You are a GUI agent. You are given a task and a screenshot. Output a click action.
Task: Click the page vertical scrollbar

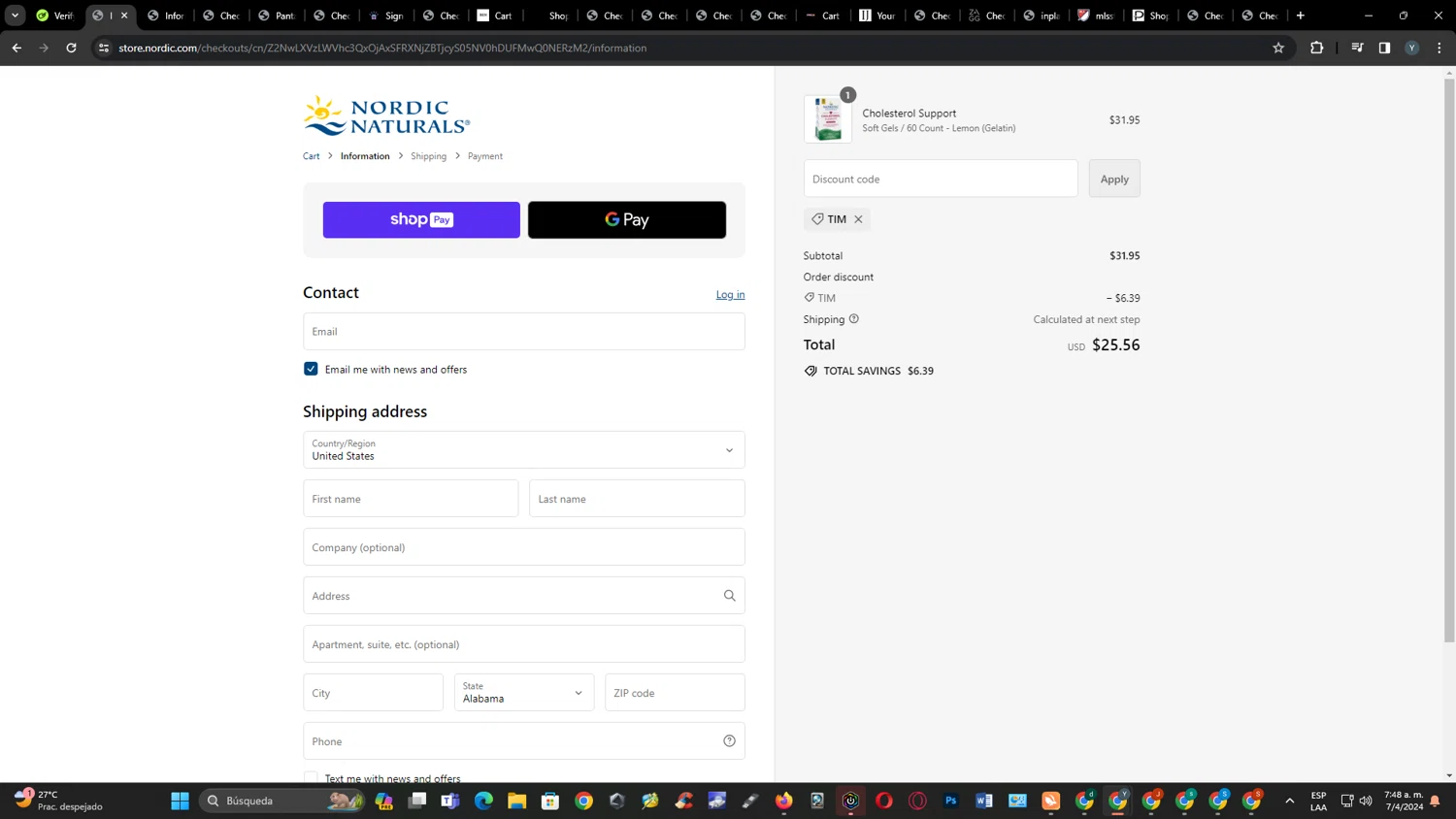coord(1449,361)
